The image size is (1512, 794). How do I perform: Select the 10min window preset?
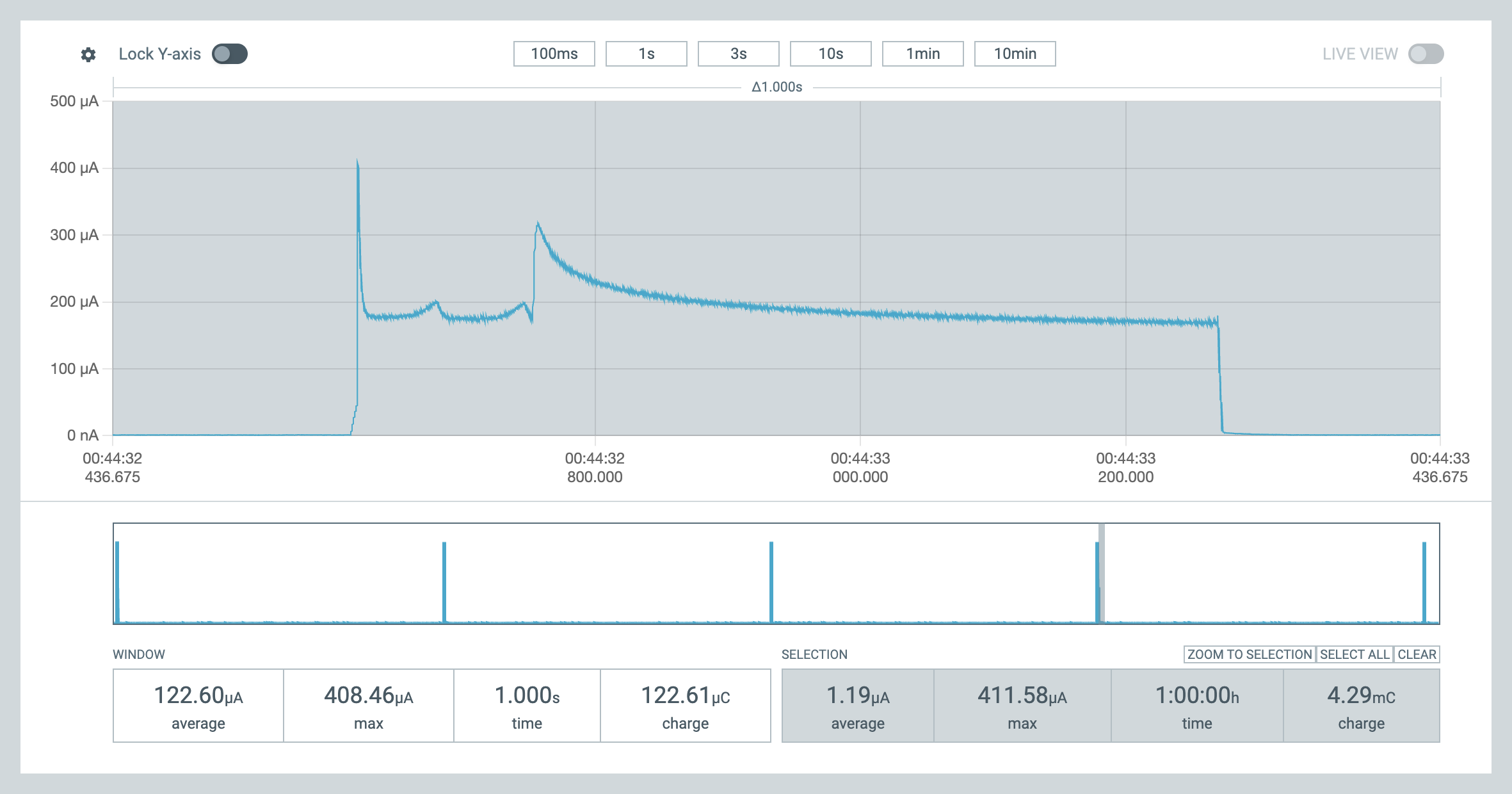click(1015, 54)
